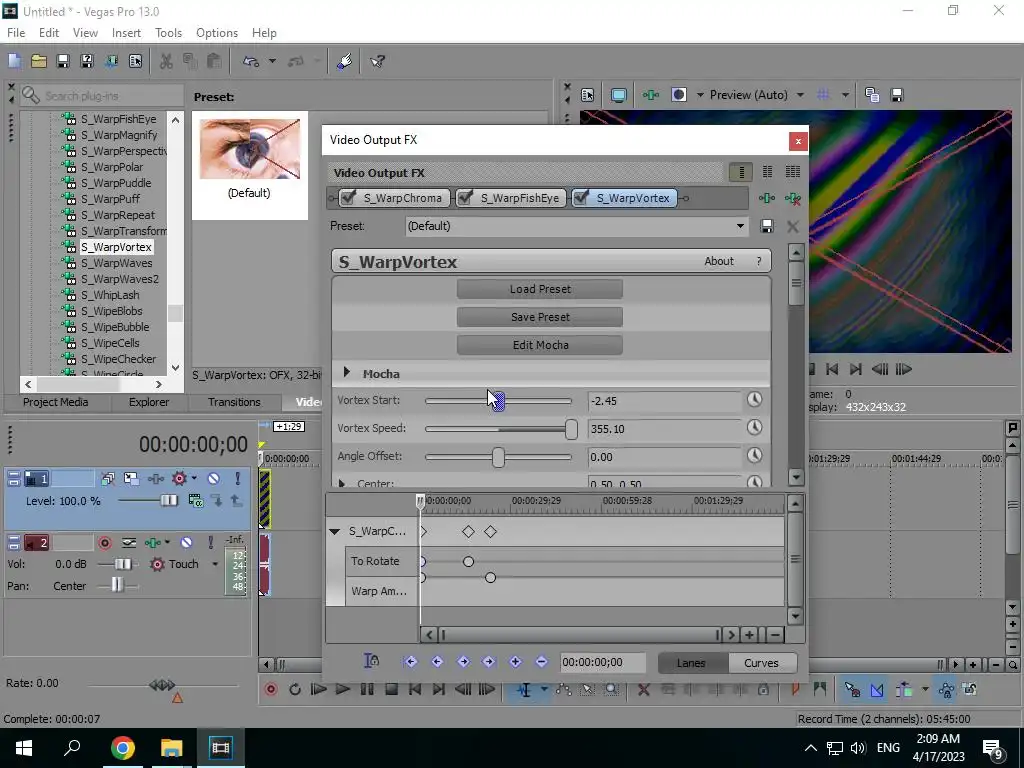Click the track 1 Level slider

(x=168, y=501)
